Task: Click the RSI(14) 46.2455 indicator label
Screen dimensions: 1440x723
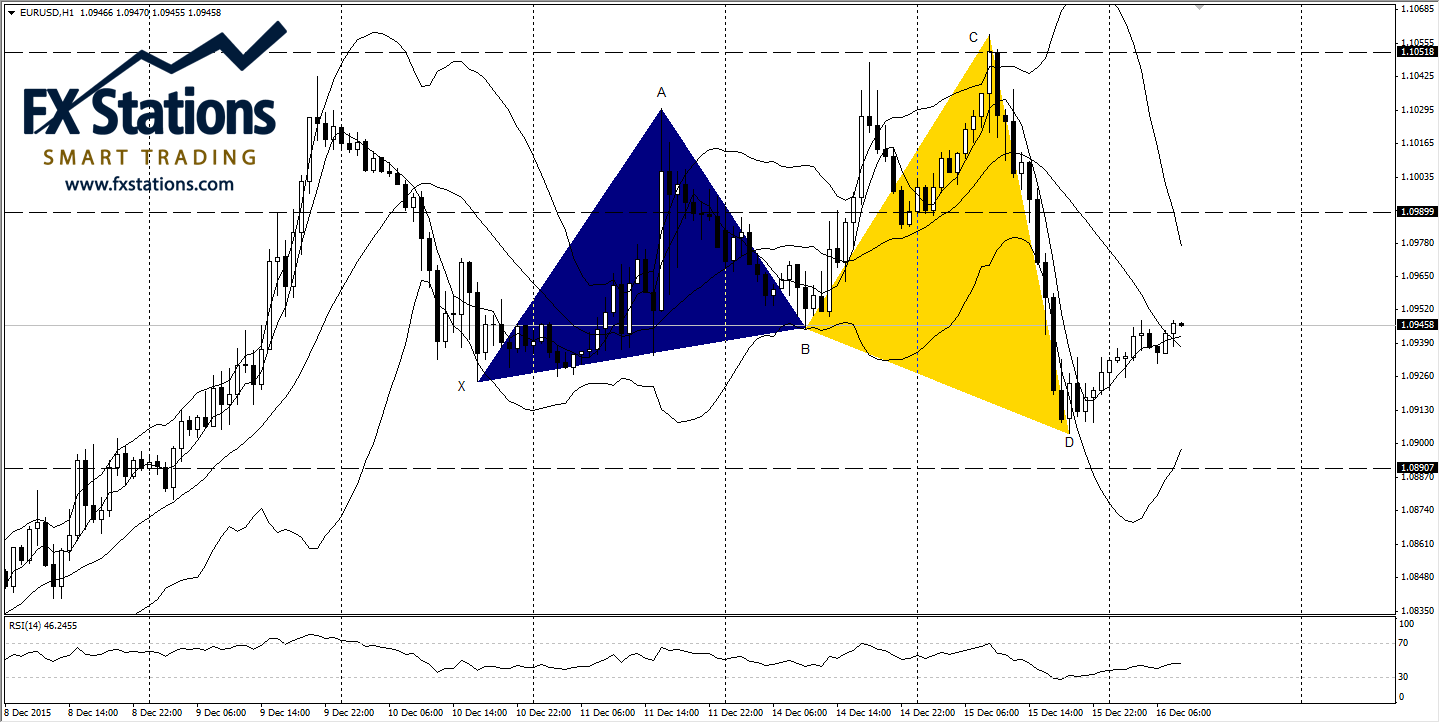Action: coord(43,625)
